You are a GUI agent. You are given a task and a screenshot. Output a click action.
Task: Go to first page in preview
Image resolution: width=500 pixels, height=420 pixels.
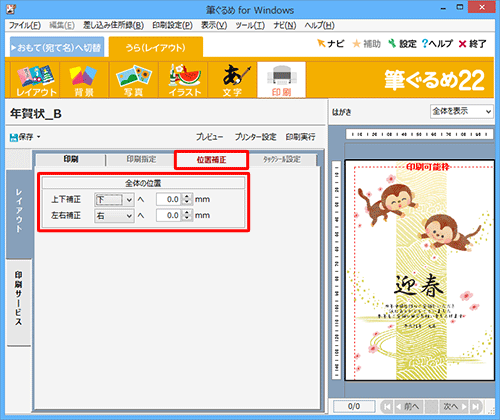pos(387,406)
